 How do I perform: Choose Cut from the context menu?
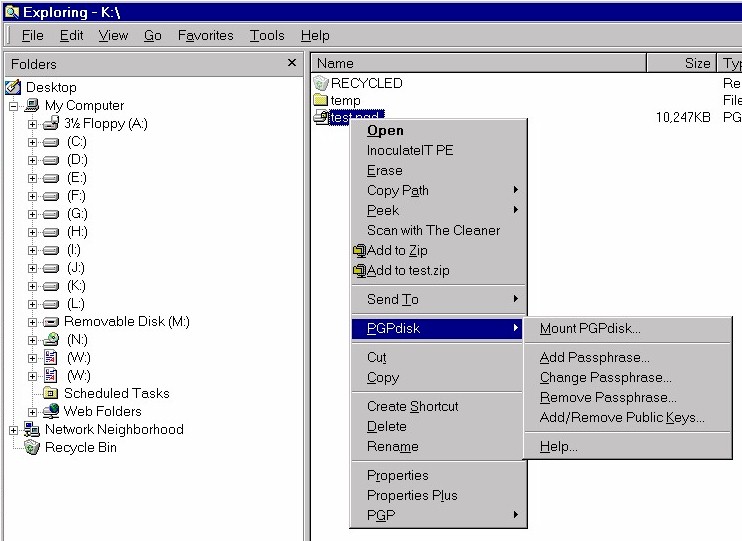439,357
